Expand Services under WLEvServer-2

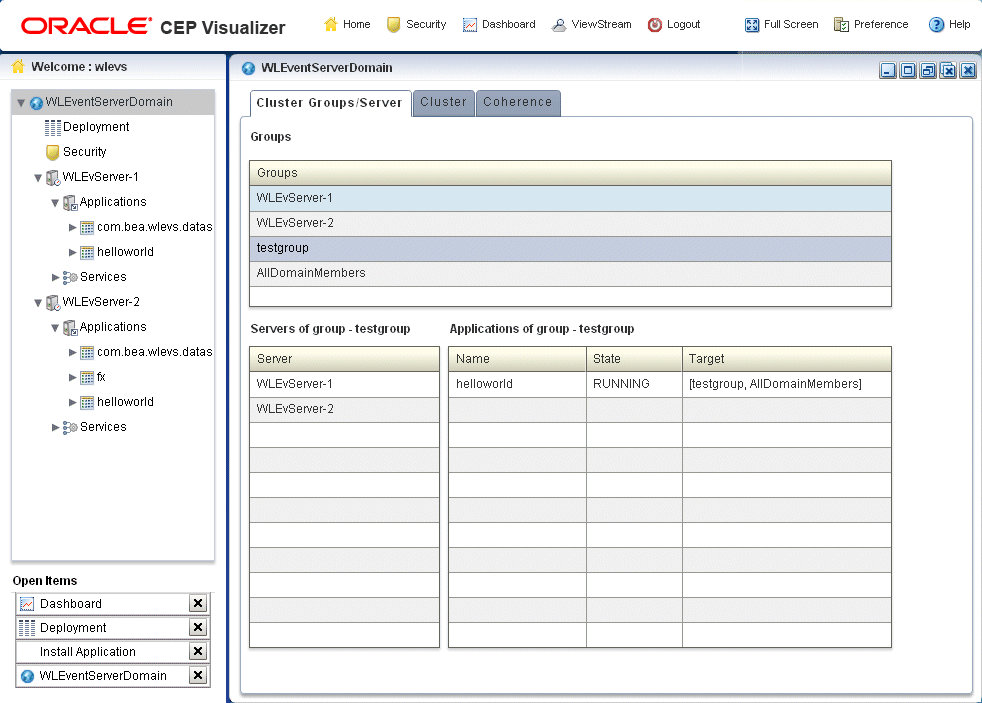pos(56,427)
